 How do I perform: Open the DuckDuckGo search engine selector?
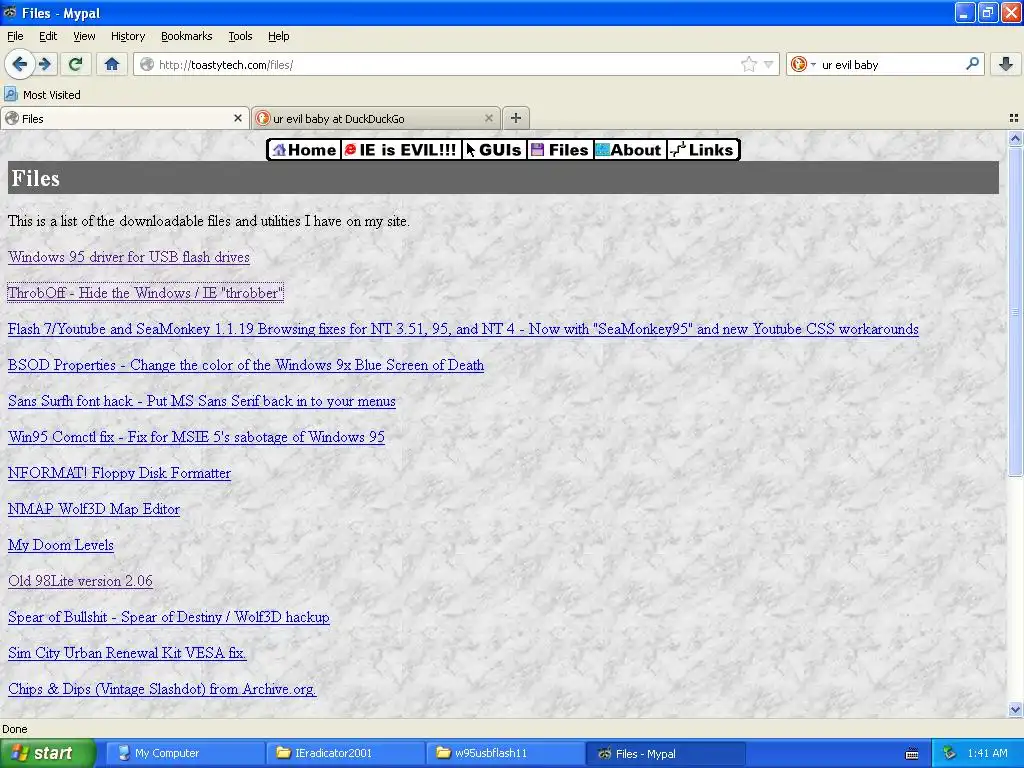(x=803, y=64)
